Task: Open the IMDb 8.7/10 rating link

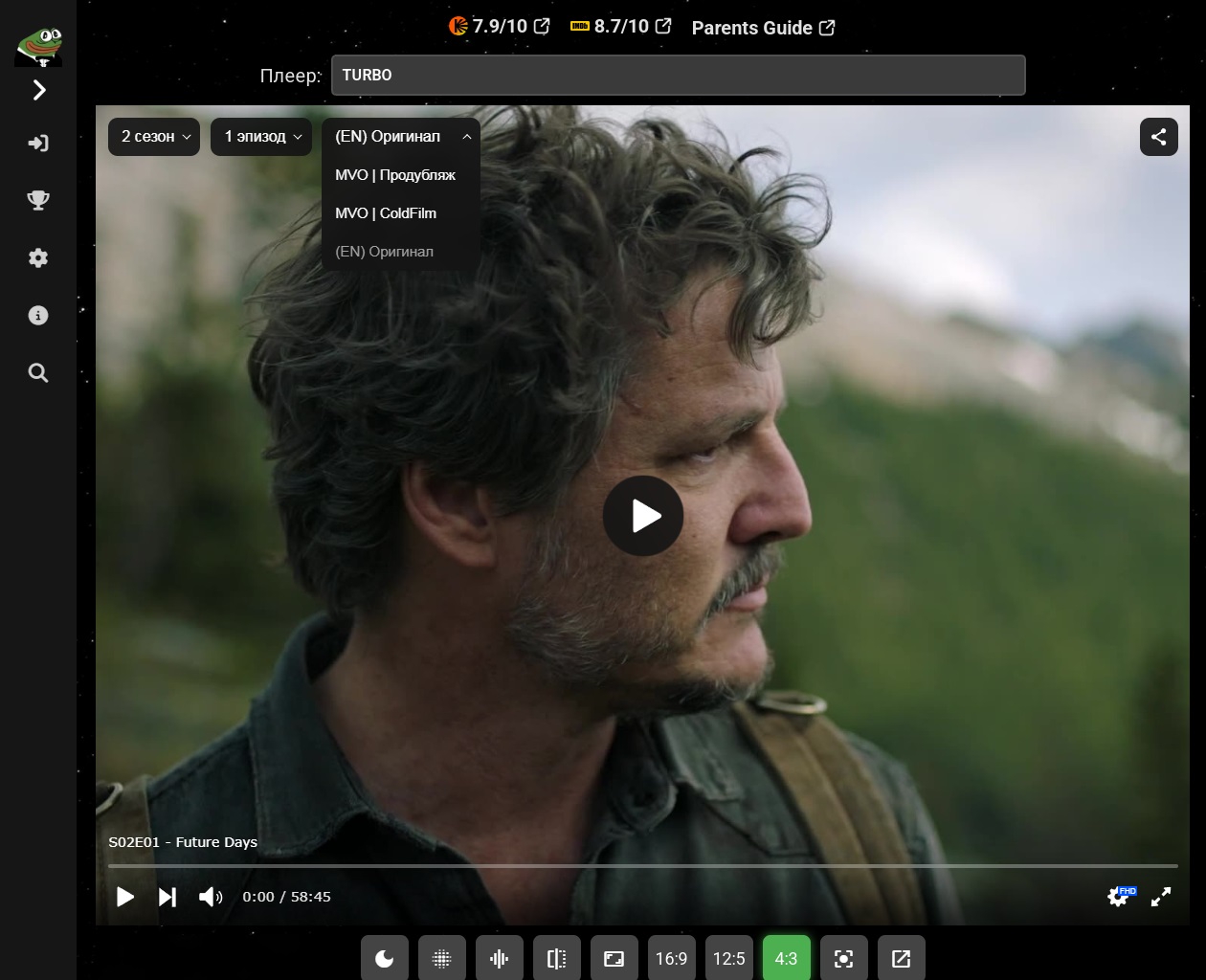Action: tap(620, 27)
